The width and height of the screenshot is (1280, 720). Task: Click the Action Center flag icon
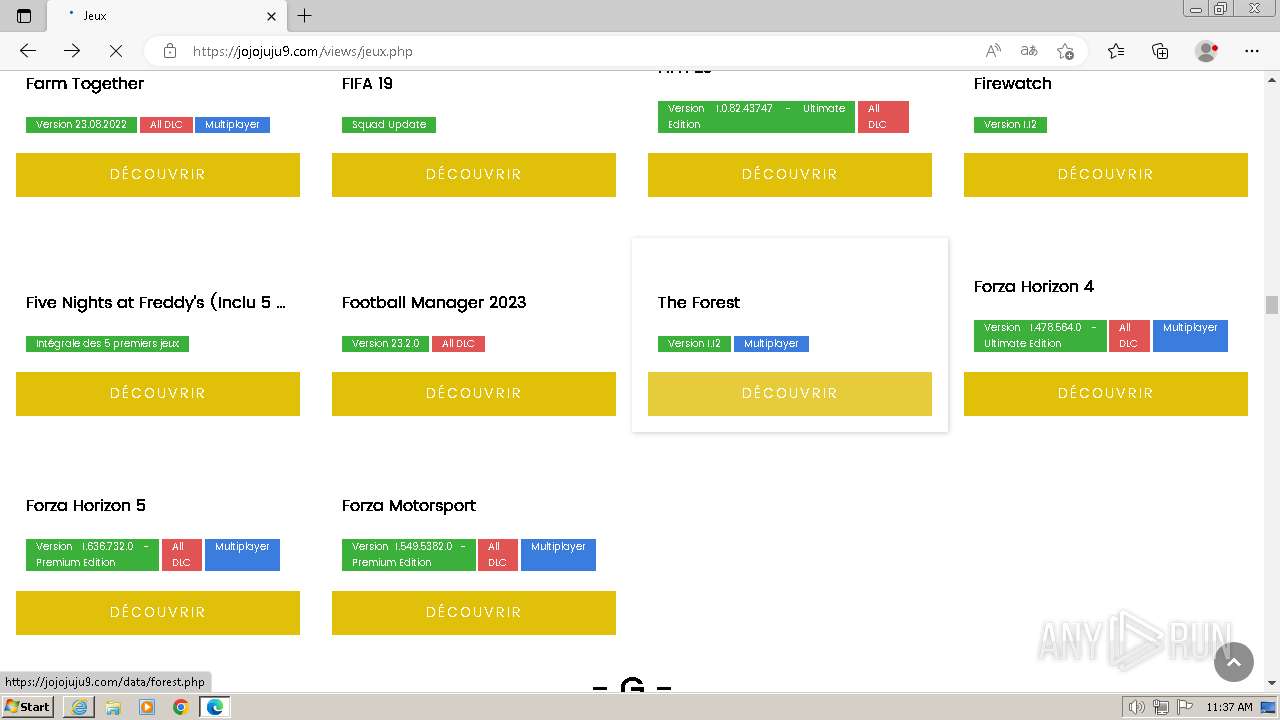pos(1184,707)
